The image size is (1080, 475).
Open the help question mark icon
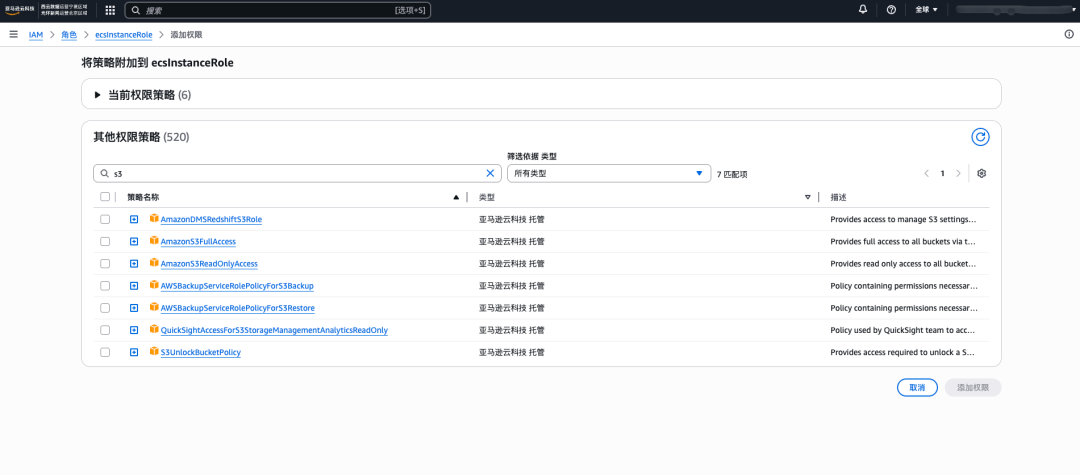(x=891, y=10)
